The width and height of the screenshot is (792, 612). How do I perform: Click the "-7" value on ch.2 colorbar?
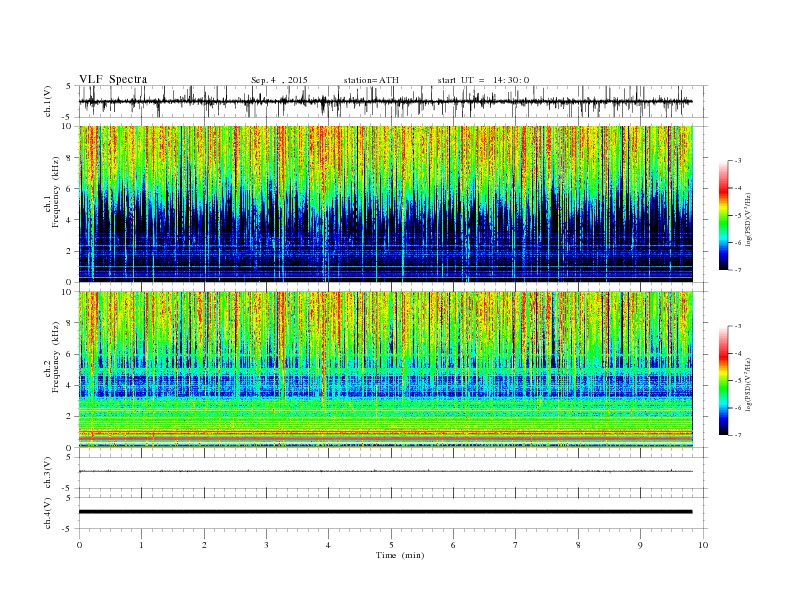coord(737,435)
